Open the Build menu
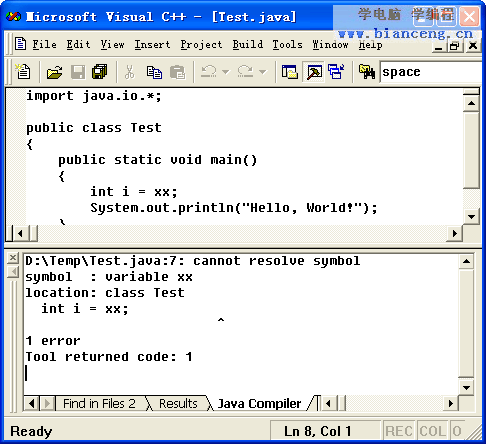The height and width of the screenshot is (444, 486). pos(248,44)
